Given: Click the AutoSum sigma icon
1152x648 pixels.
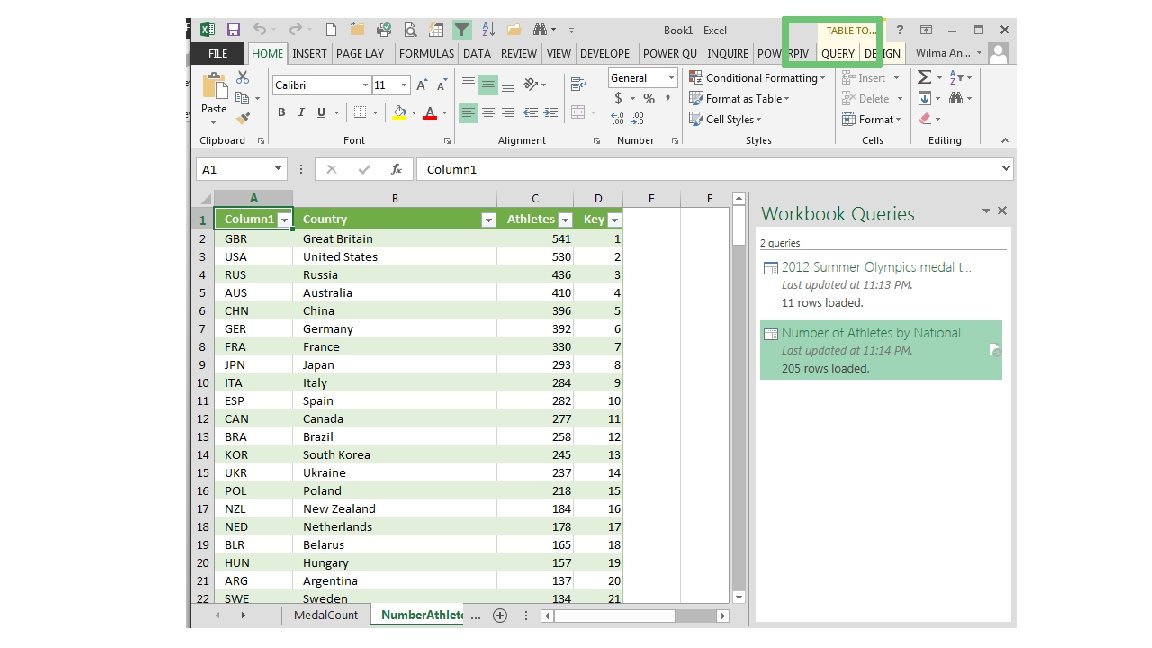Looking at the screenshot, I should pyautogui.click(x=924, y=77).
